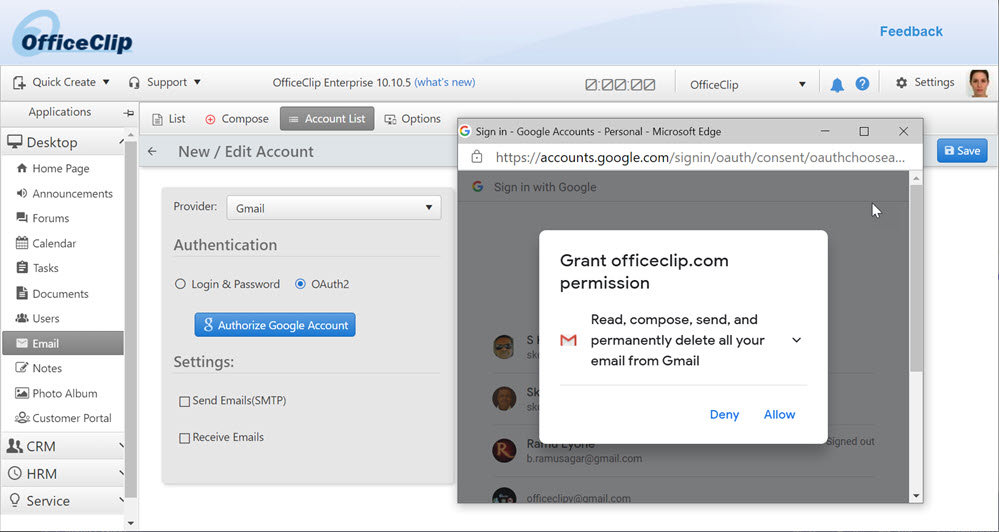
Task: Open Tasks in the sidebar
Action: click(38, 268)
